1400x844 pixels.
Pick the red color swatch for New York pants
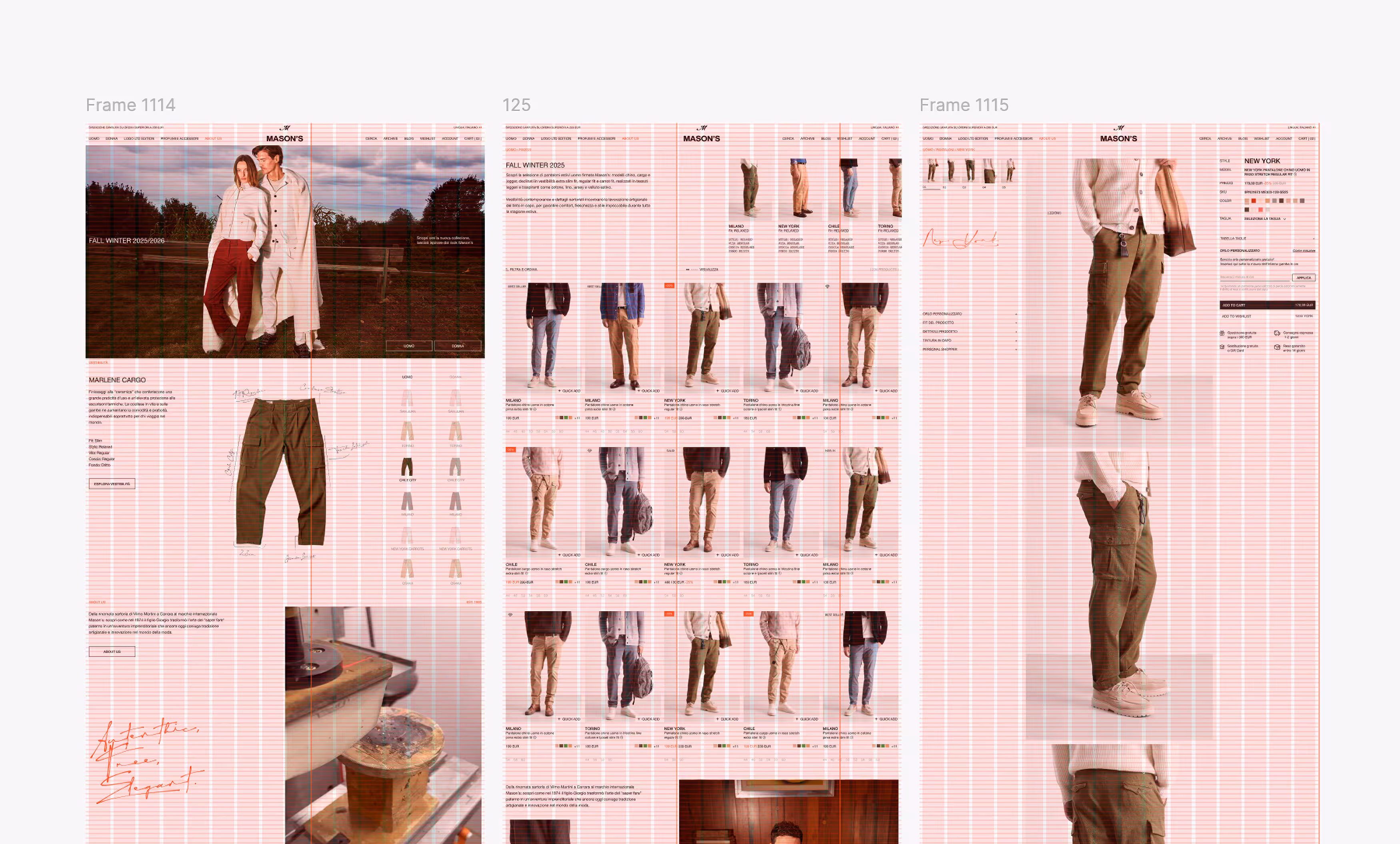[1254, 201]
